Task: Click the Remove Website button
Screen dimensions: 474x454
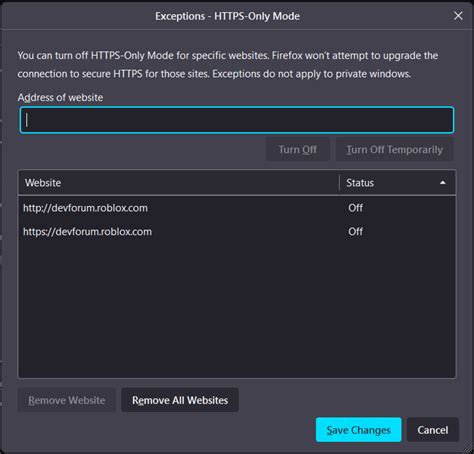Action: (x=66, y=400)
